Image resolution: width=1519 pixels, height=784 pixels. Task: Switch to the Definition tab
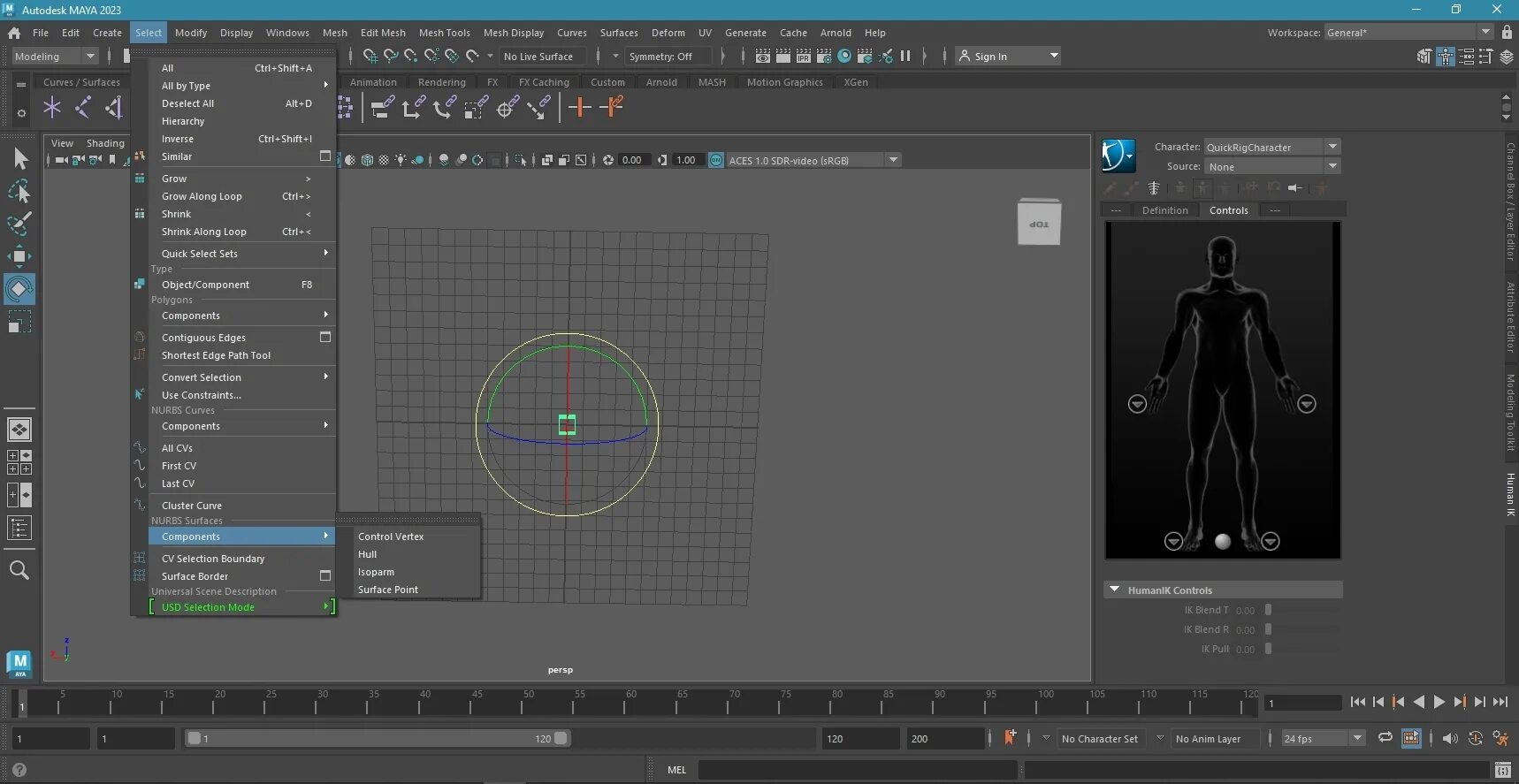pyautogui.click(x=1164, y=210)
